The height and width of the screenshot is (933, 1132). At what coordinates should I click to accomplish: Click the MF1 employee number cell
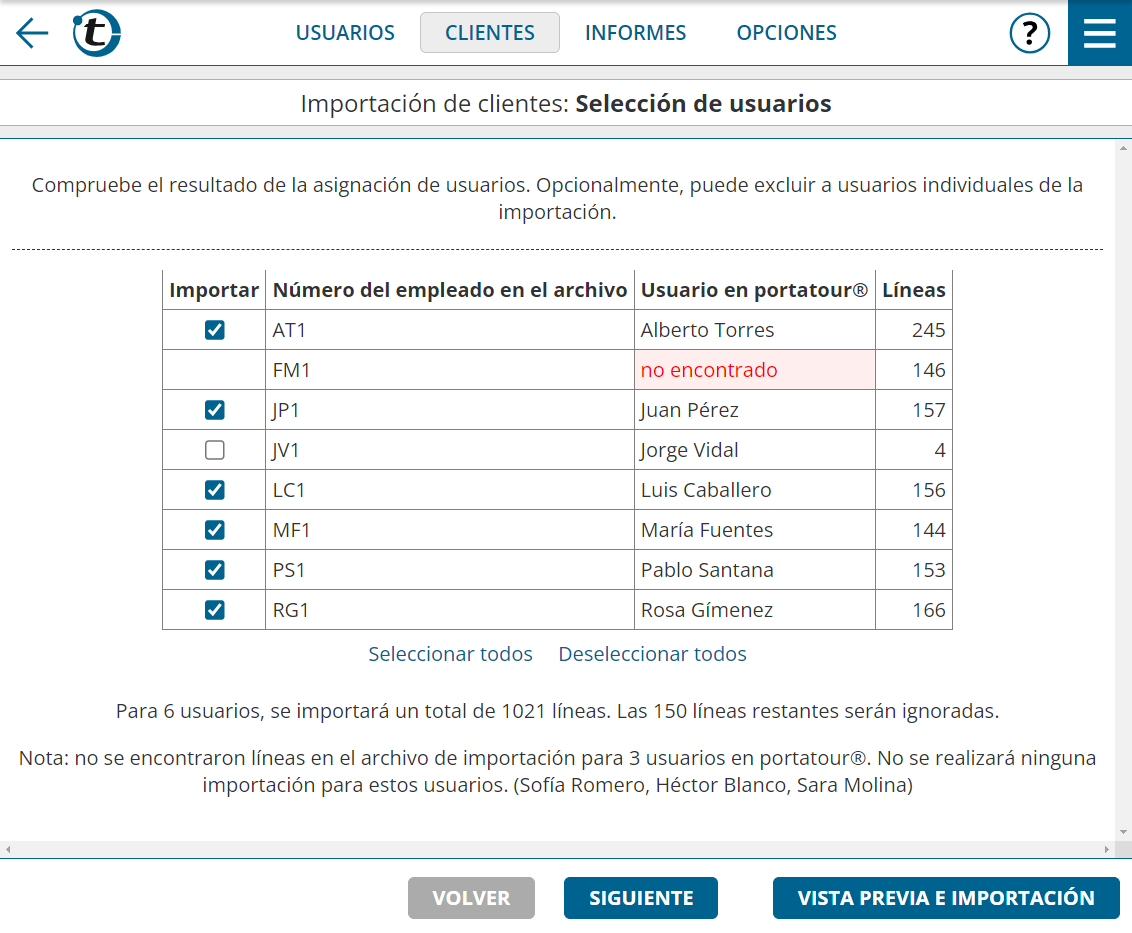pyautogui.click(x=450, y=530)
